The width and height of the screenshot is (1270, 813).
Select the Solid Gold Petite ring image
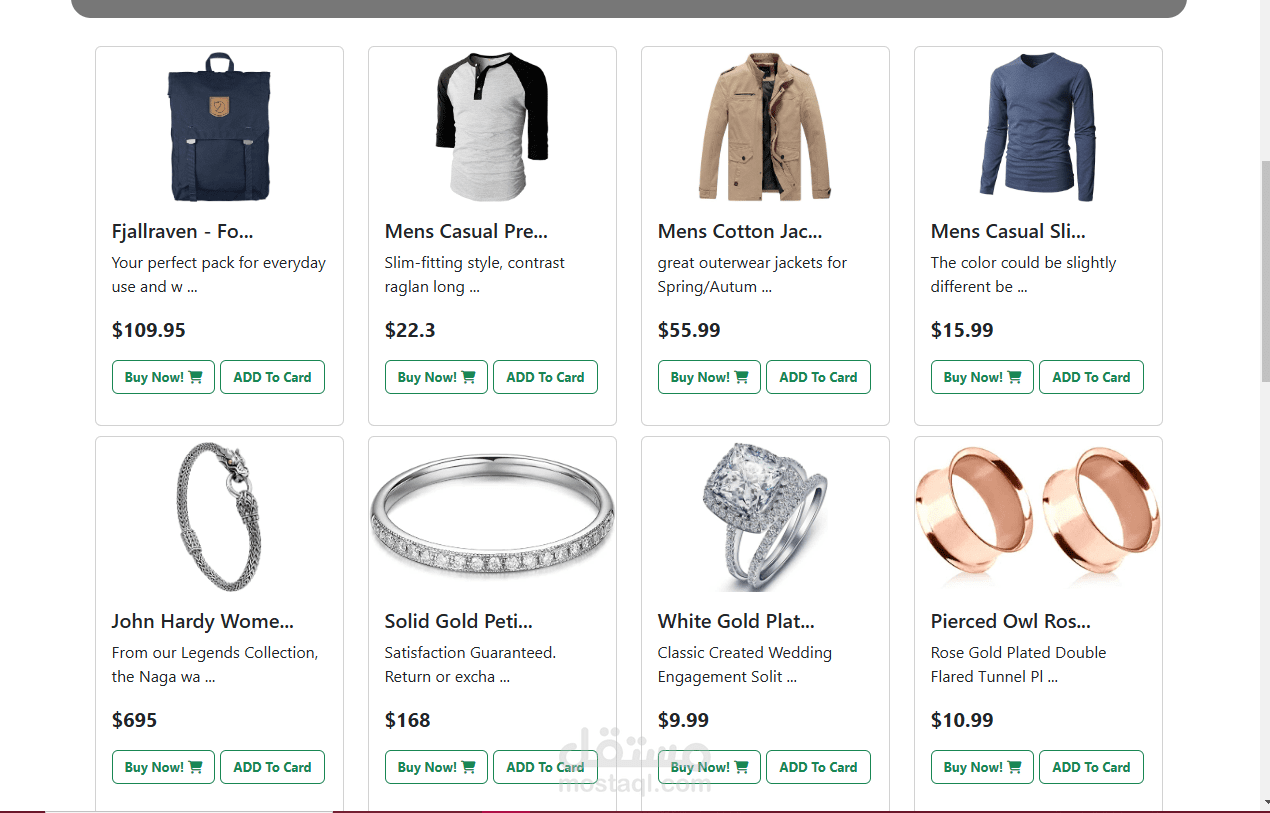tap(492, 517)
